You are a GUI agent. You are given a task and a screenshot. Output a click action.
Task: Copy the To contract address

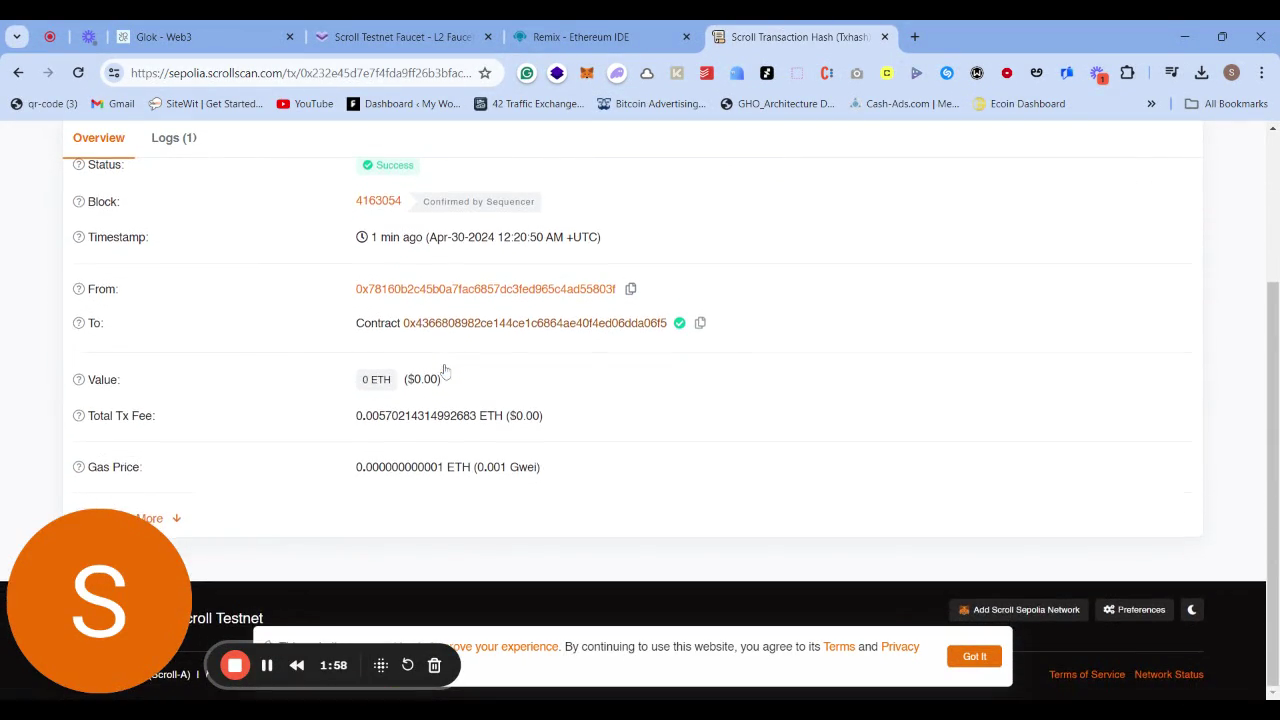(700, 323)
